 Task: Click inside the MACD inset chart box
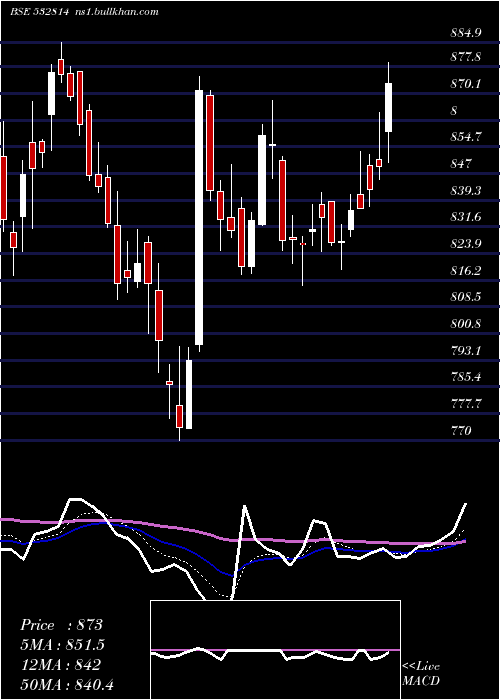(x=275, y=650)
